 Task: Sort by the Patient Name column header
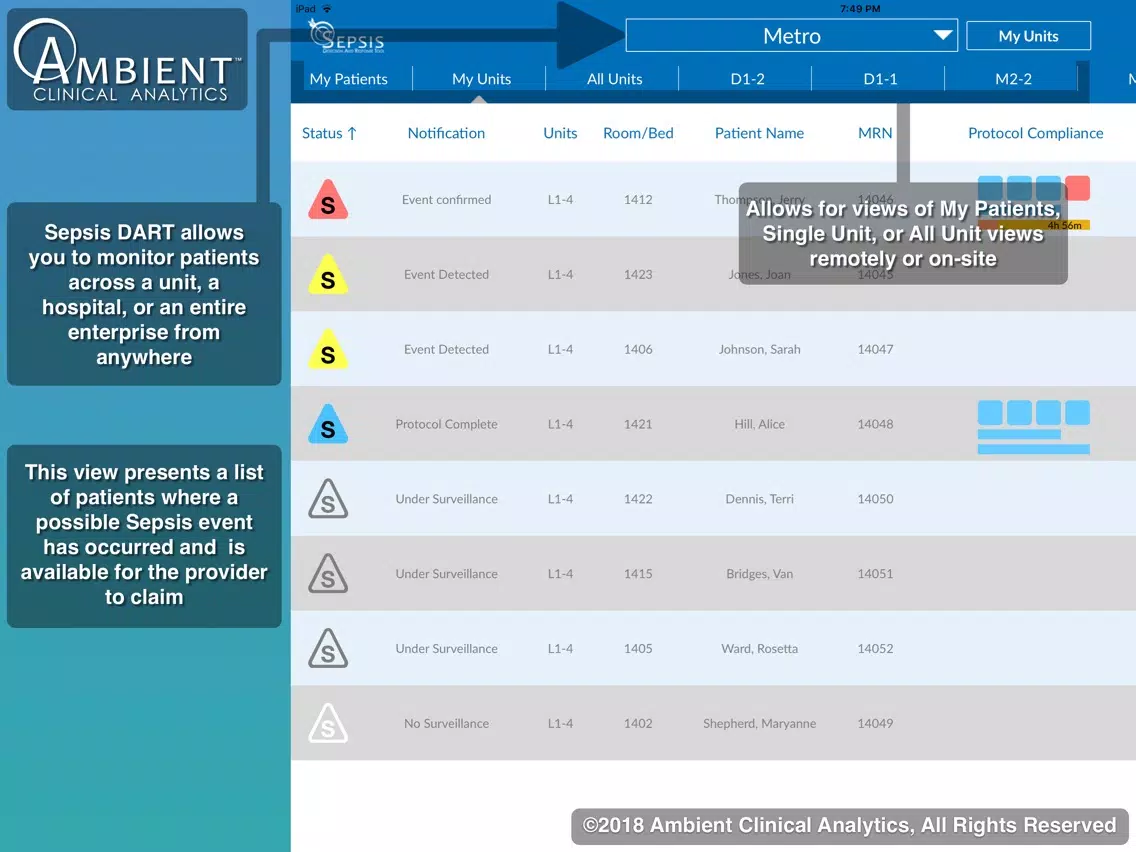click(759, 133)
